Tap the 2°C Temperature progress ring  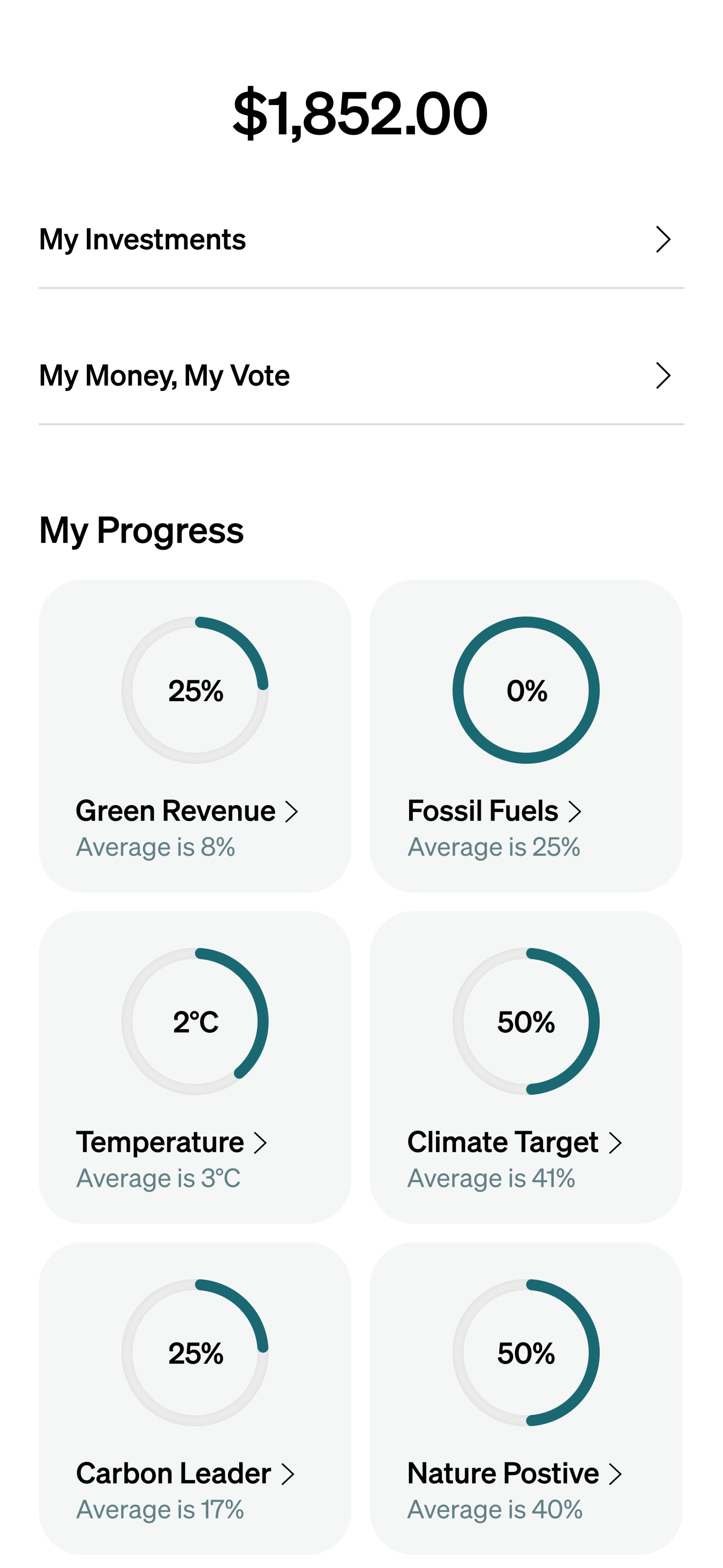[195, 1021]
